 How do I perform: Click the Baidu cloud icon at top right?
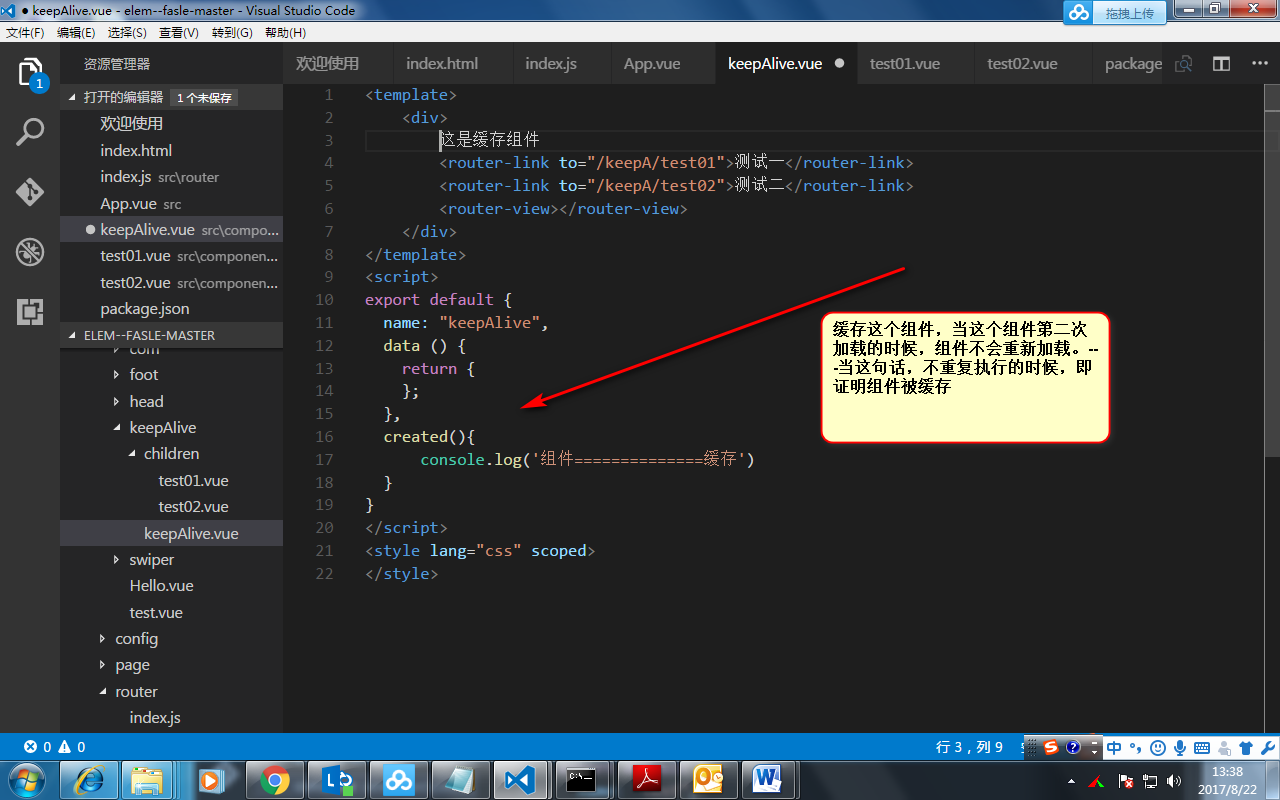pos(1078,12)
